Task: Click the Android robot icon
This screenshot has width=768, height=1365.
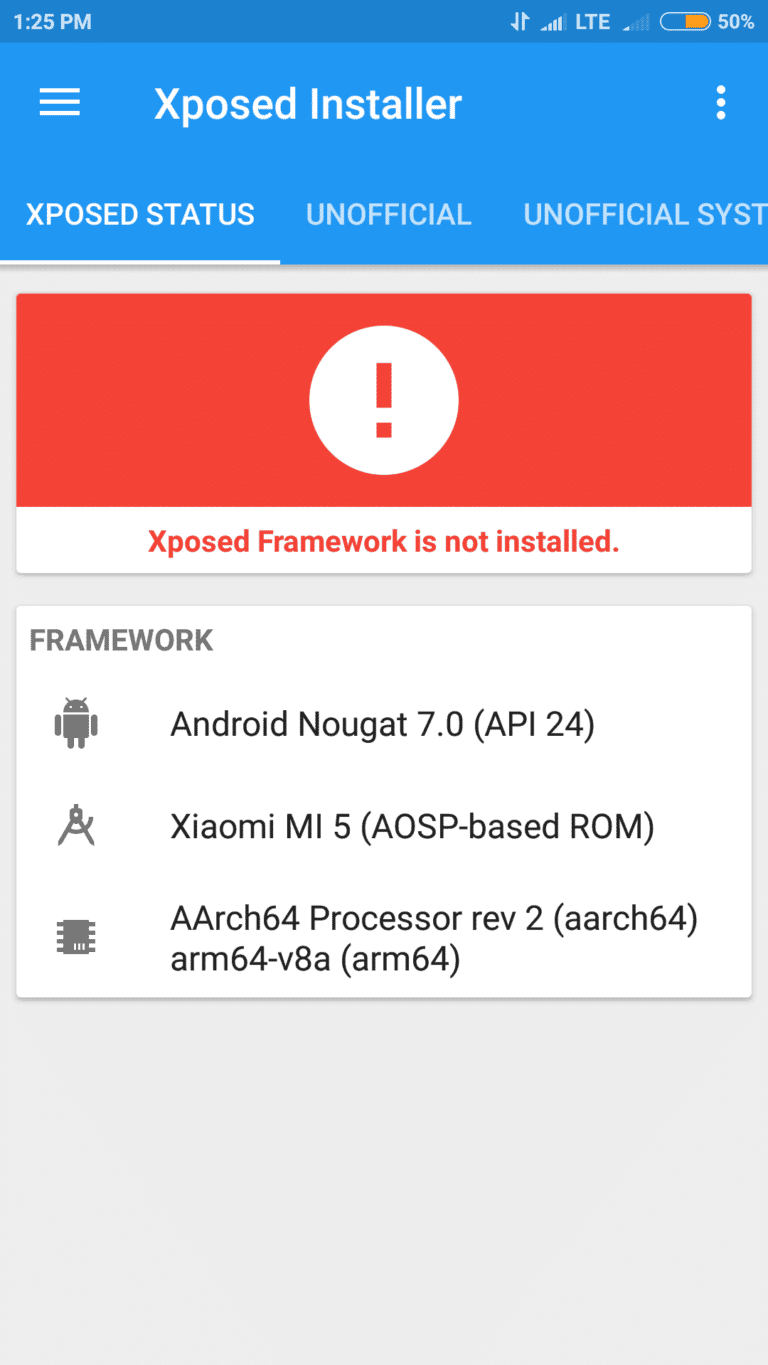Action: [77, 723]
